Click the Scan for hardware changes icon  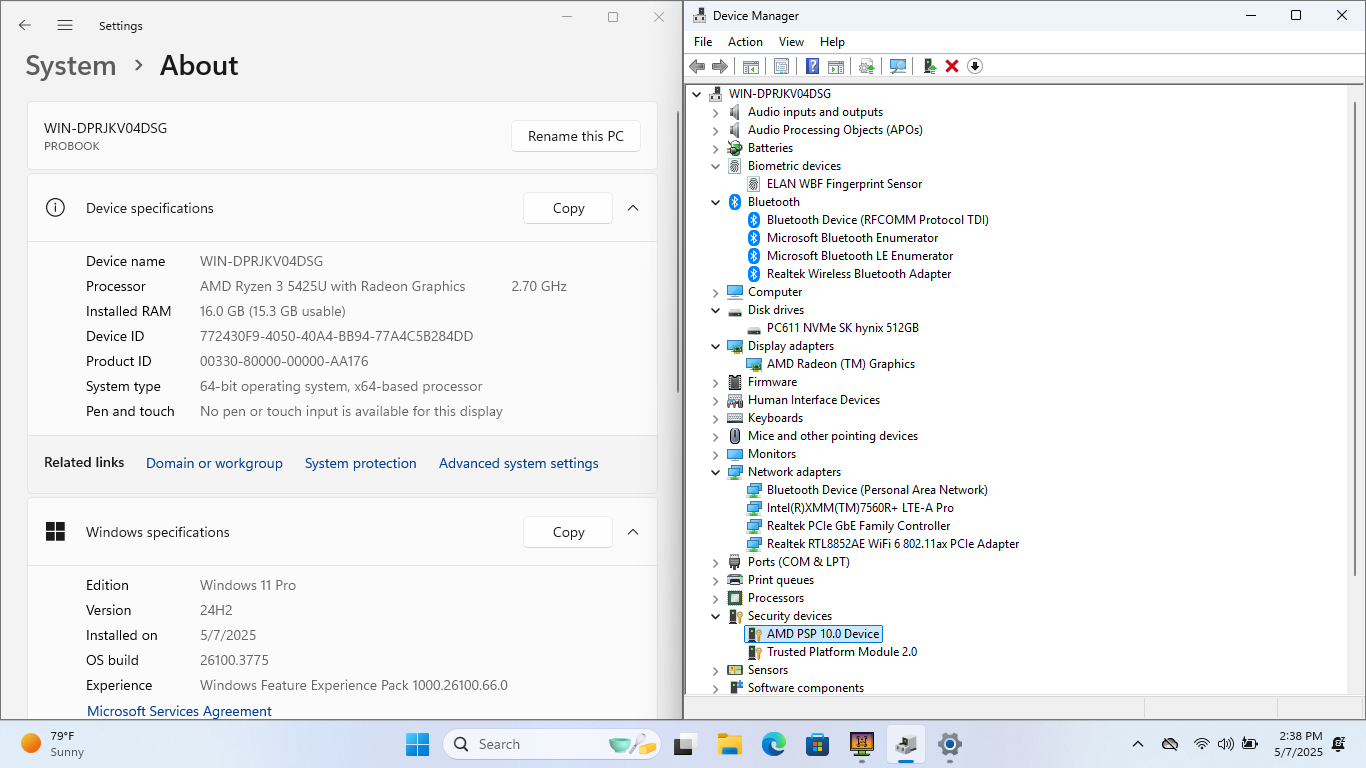898,66
